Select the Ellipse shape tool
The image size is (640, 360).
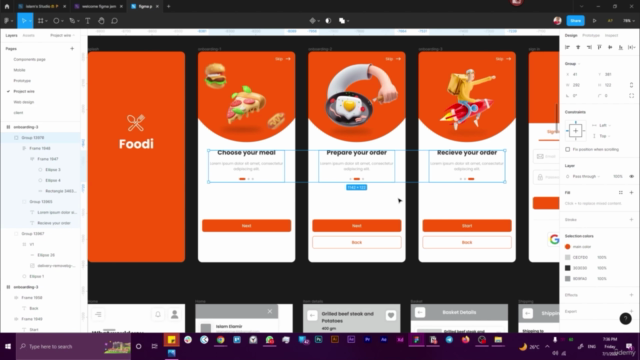[56, 21]
